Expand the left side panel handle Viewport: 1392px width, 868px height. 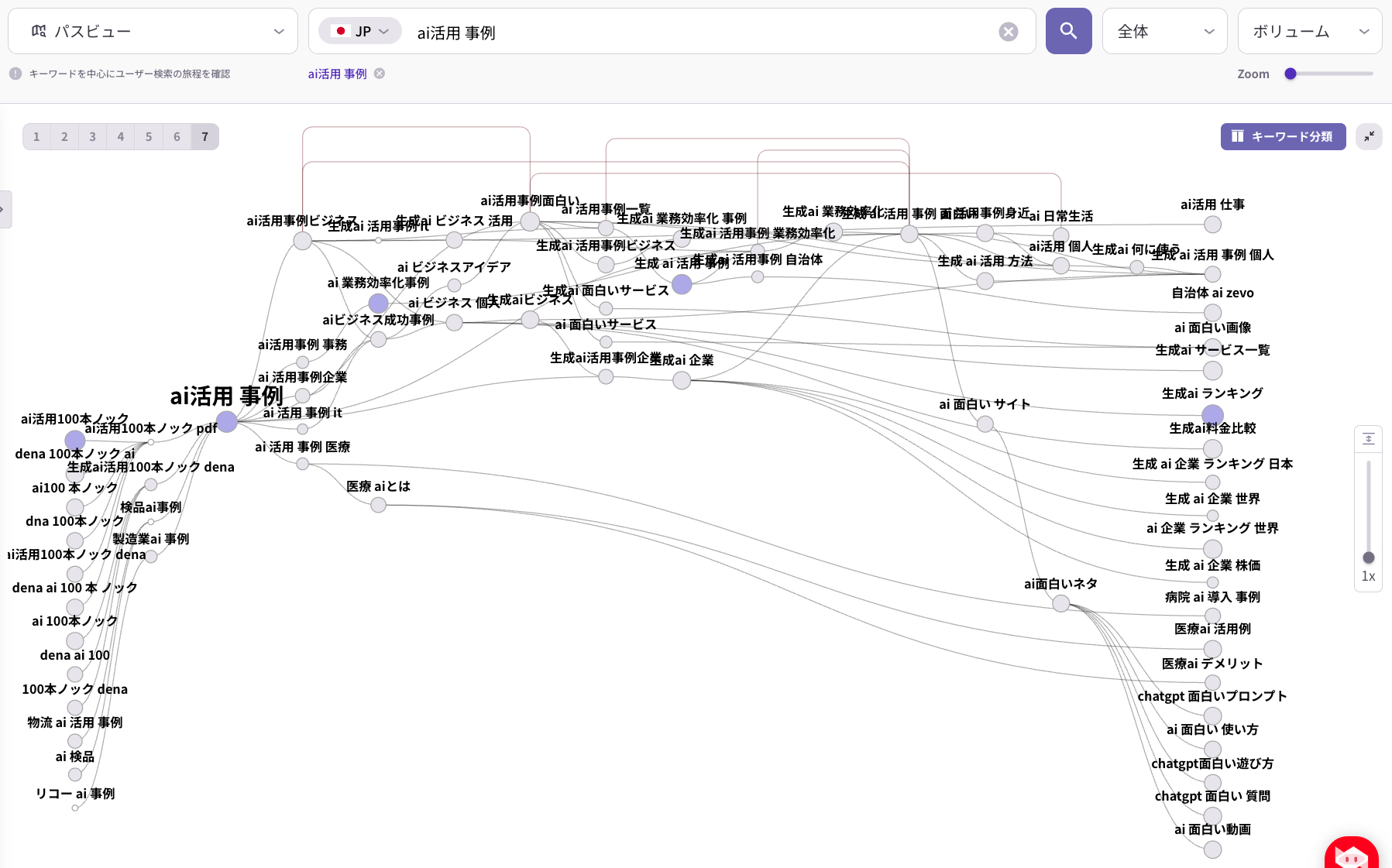pyautogui.click(x=5, y=209)
